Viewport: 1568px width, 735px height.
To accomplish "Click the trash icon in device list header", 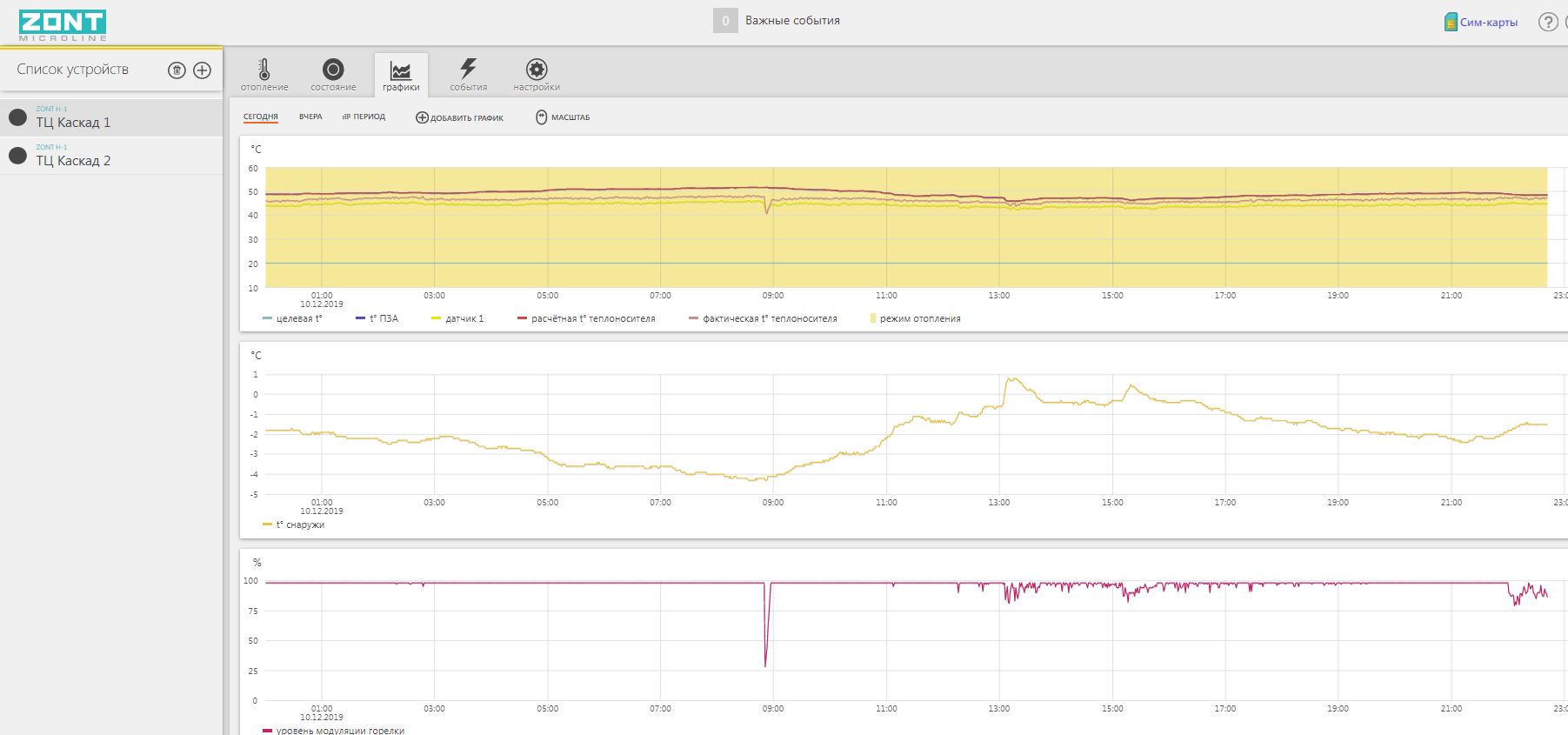I will tap(177, 70).
